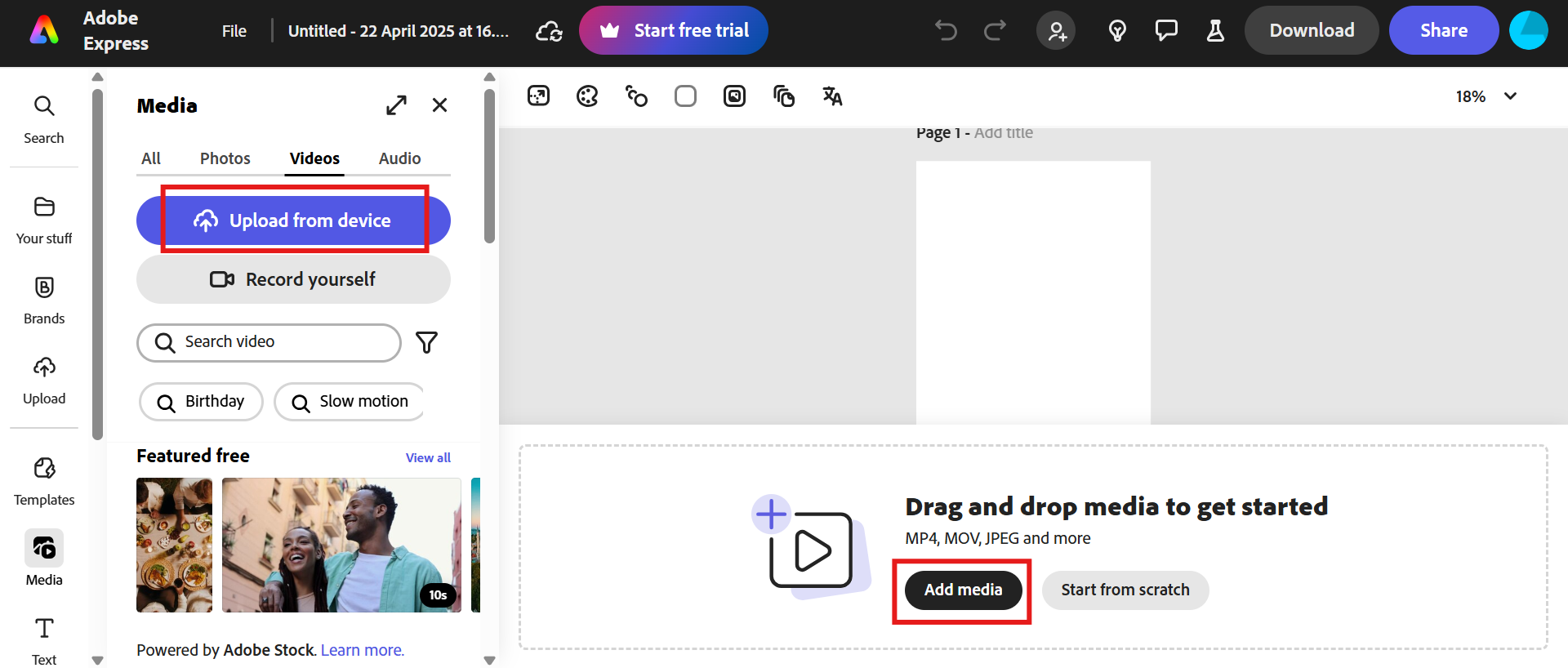
Task: Focus the Search video field
Action: point(269,342)
